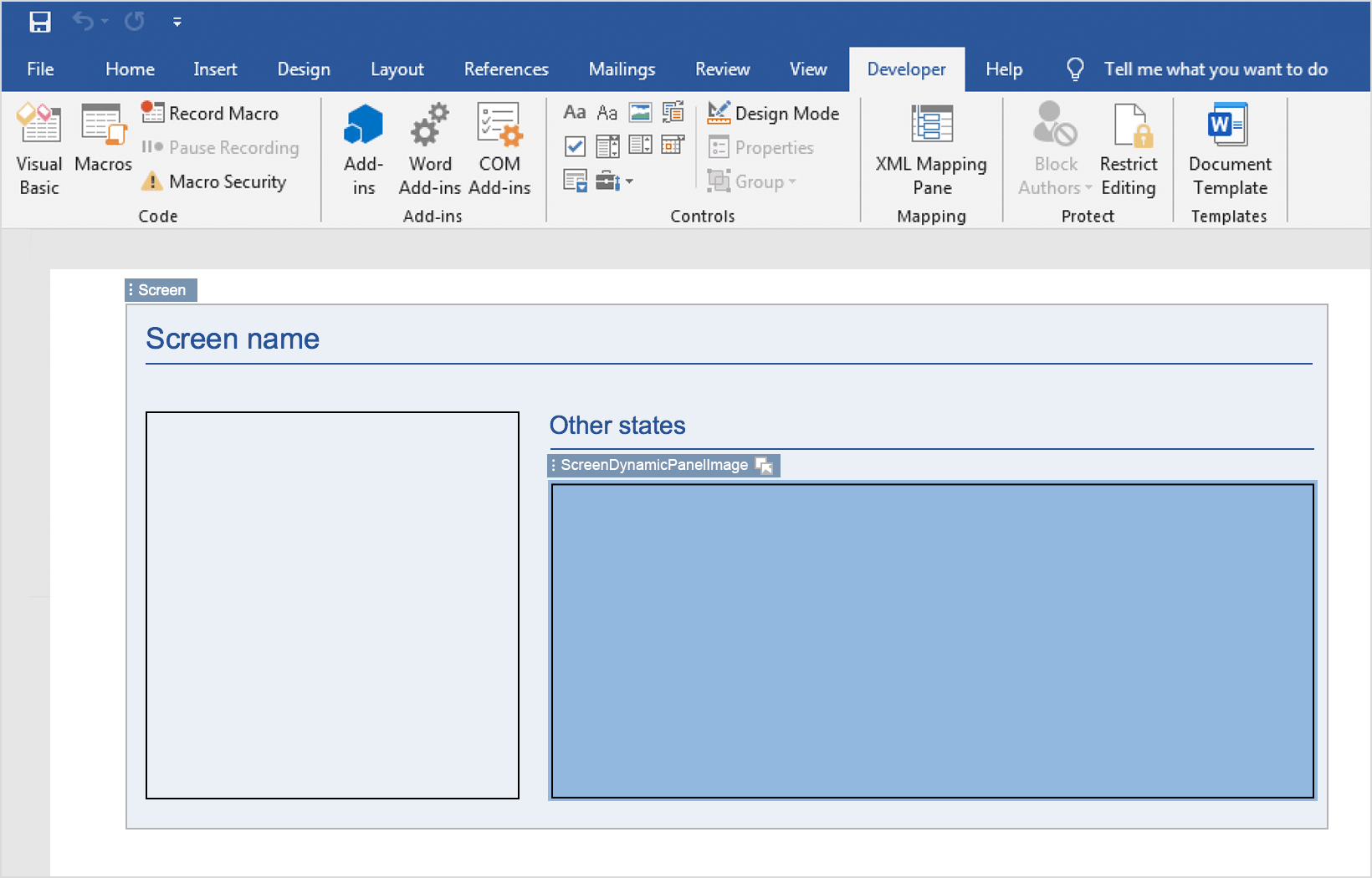The image size is (1372, 878).
Task: Open Customize Quick Access Toolbar dropdown
Action: point(177,23)
